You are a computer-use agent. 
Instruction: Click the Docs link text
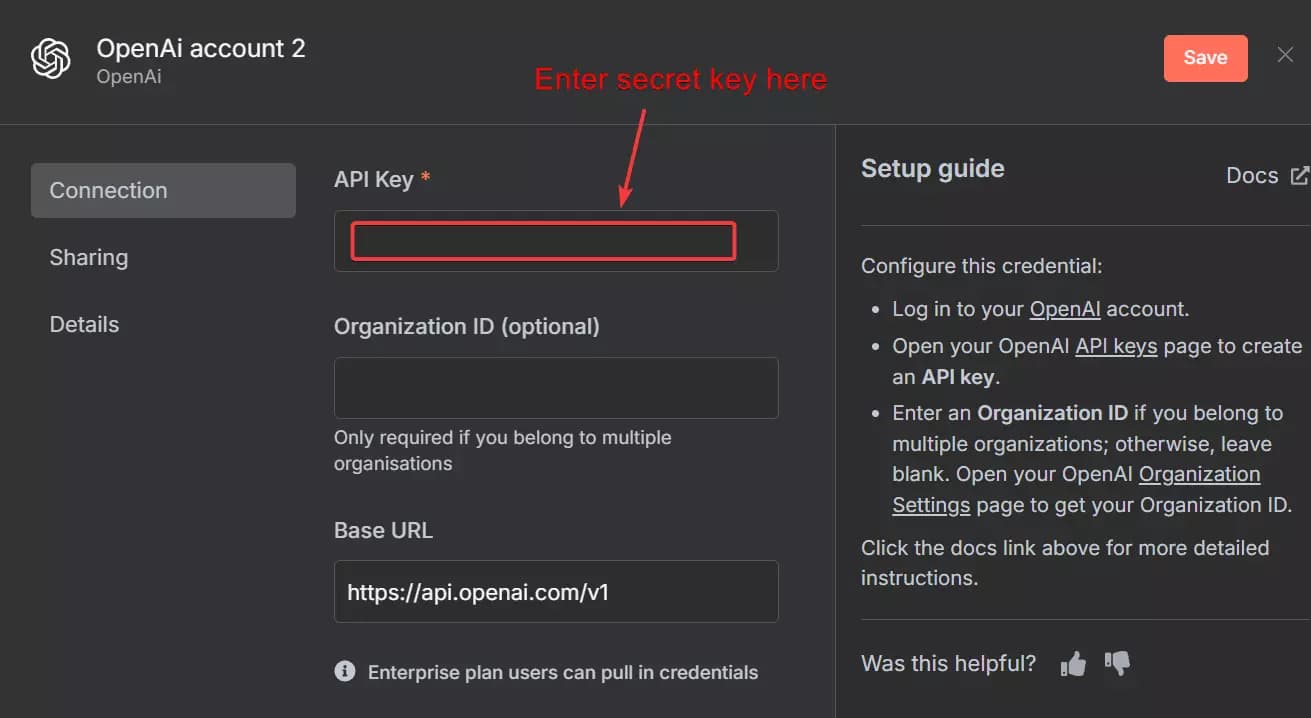(x=1252, y=174)
